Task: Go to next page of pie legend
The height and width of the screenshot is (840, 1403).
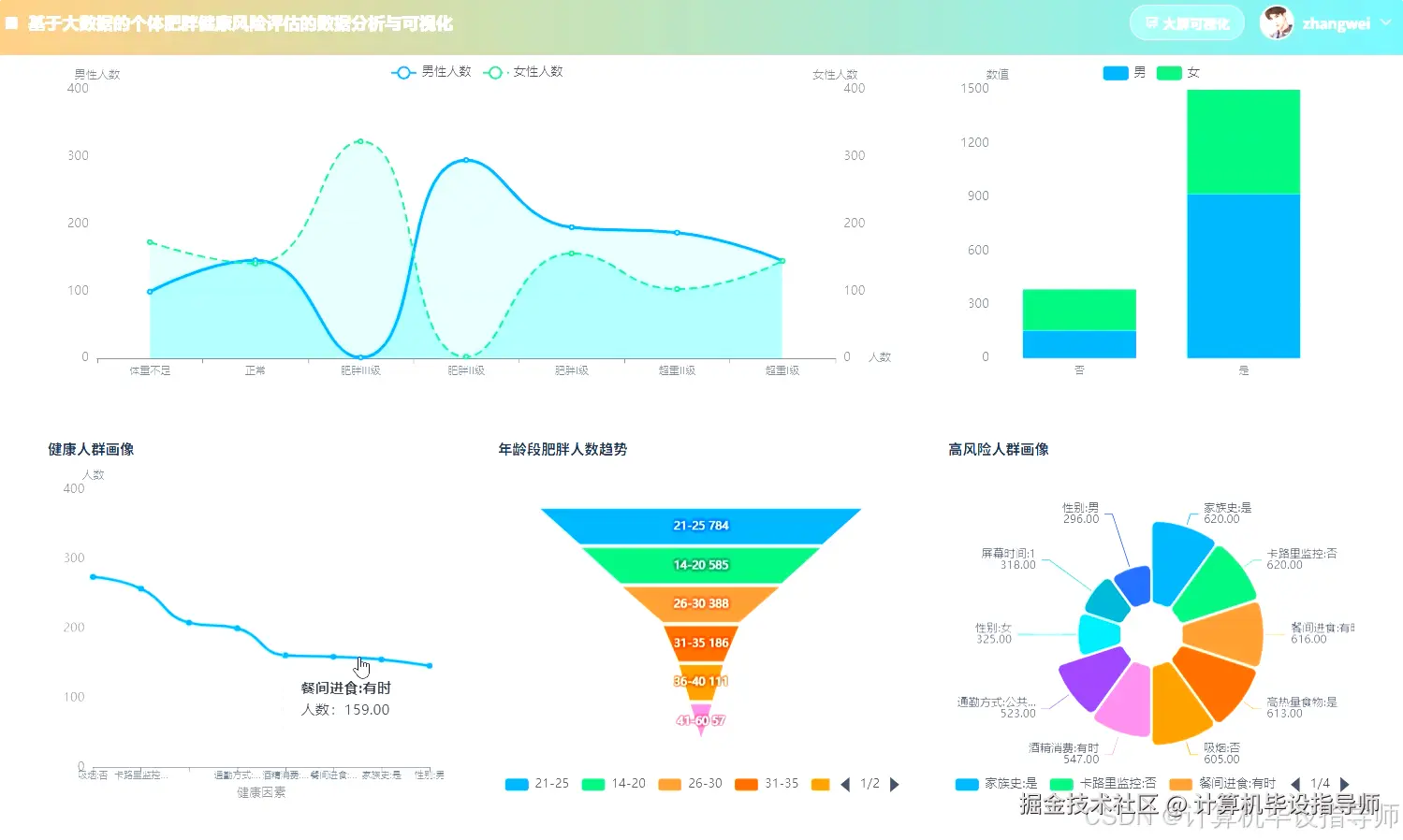Action: [1345, 784]
